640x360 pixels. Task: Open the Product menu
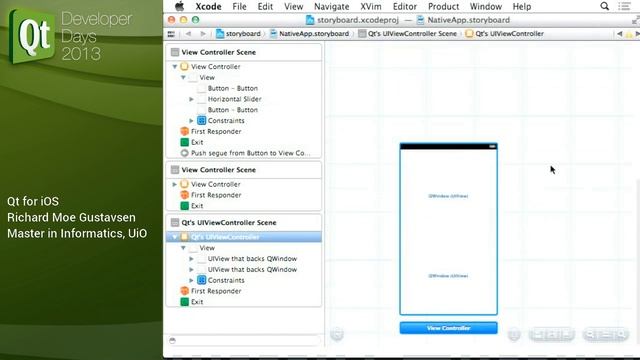pos(443,7)
